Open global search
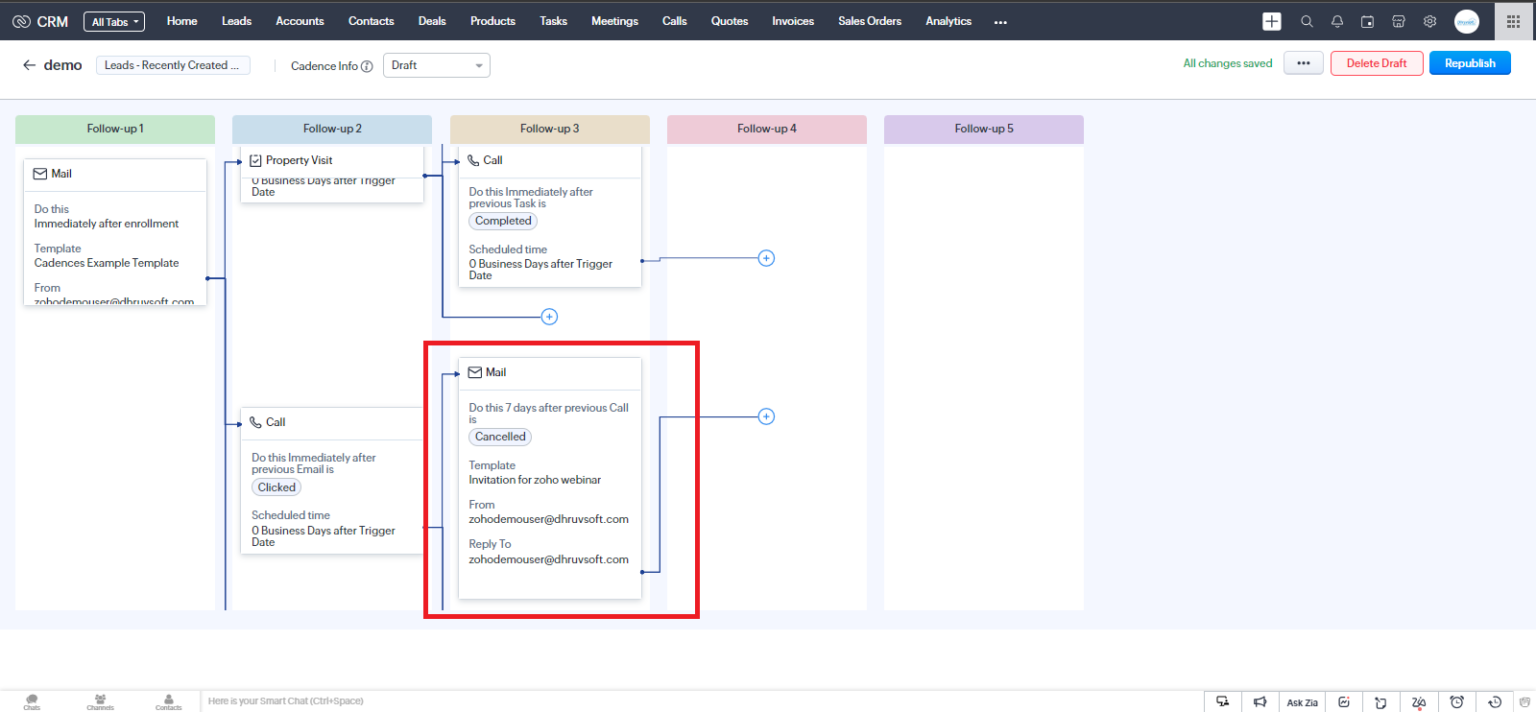The width and height of the screenshot is (1536, 712). 1305,20
